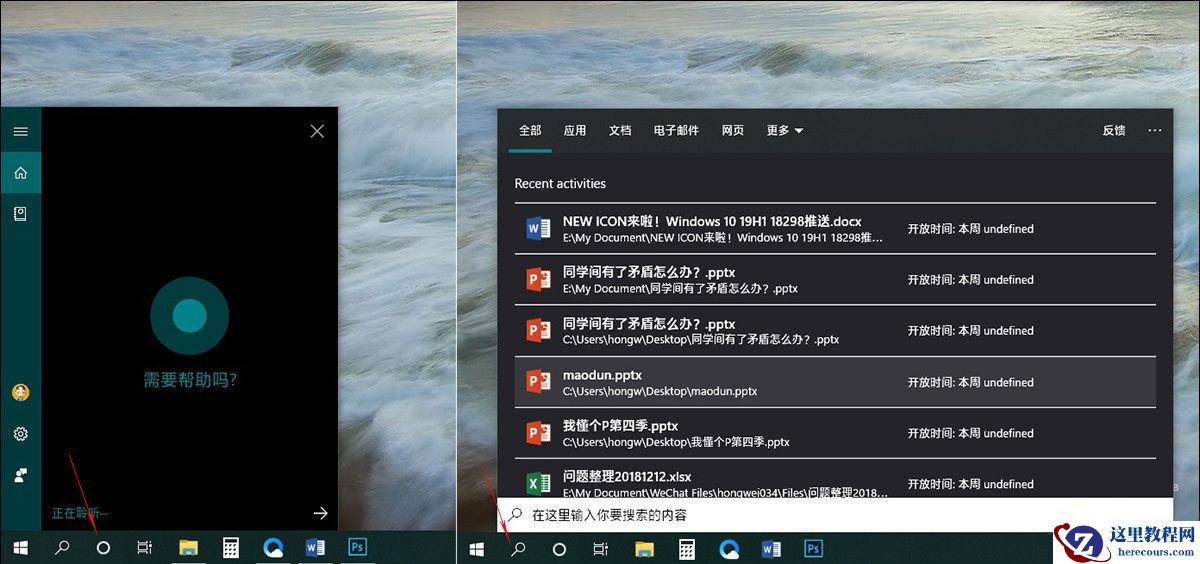Viewport: 1200px width, 564px height.
Task: Launch Calculator on left taskbar
Action: (231, 548)
